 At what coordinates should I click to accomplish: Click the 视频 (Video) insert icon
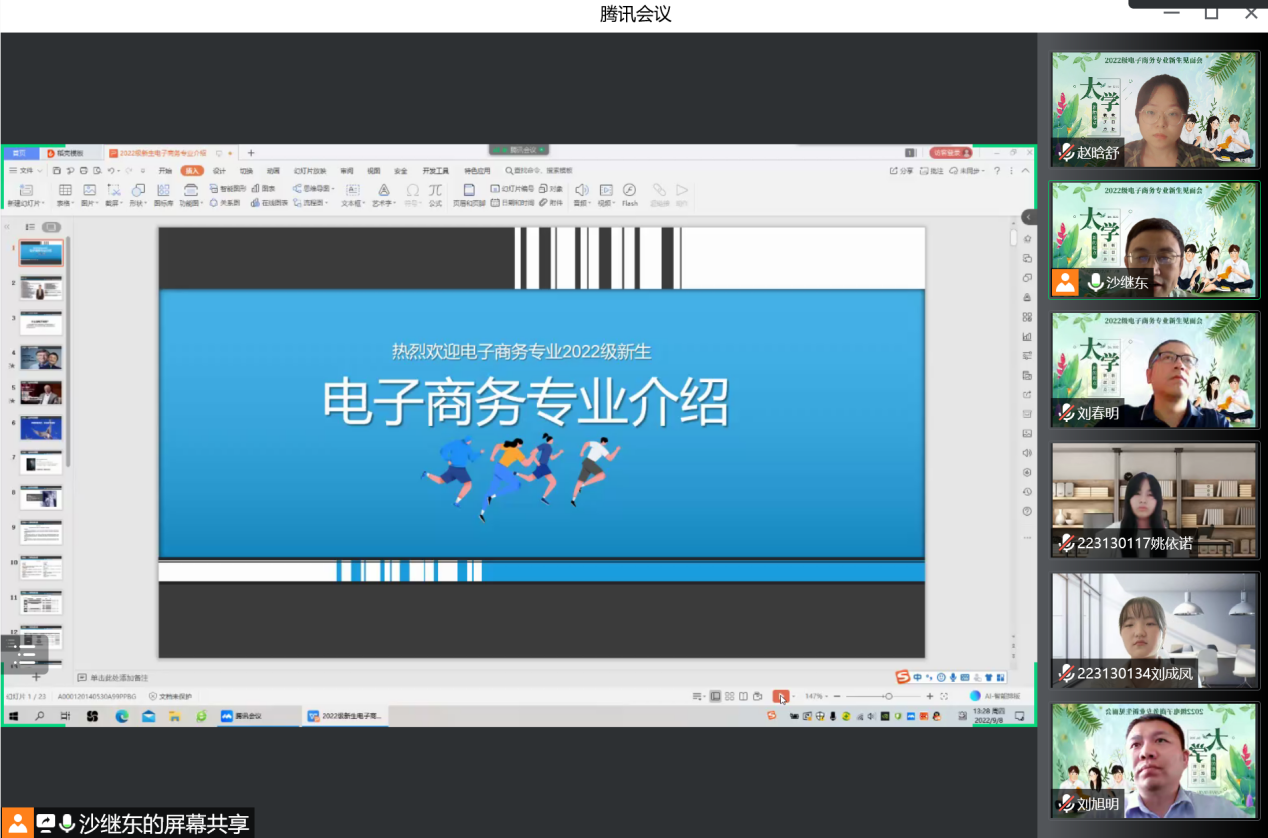click(606, 190)
